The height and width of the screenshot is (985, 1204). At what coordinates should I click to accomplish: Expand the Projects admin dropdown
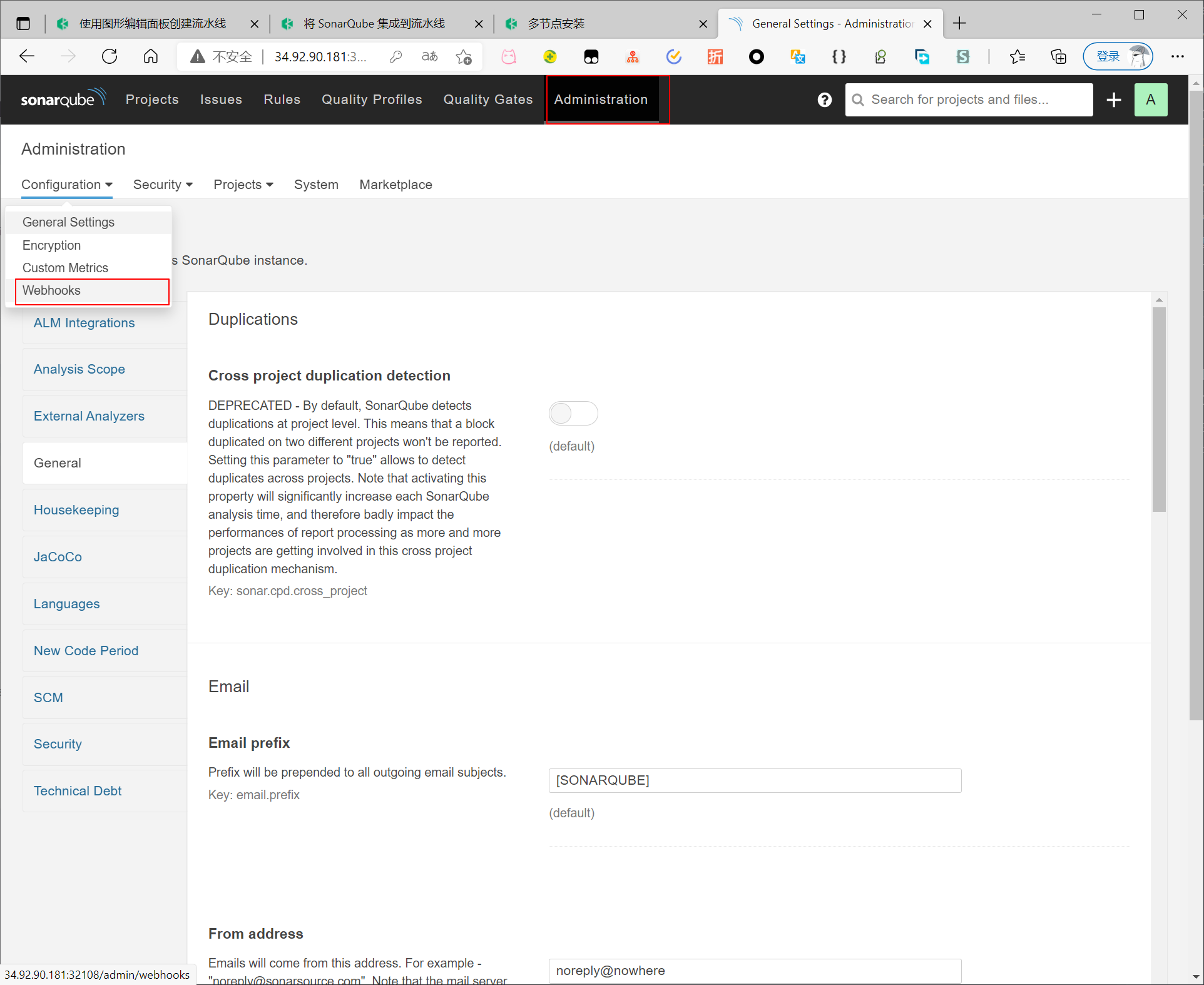coord(243,185)
